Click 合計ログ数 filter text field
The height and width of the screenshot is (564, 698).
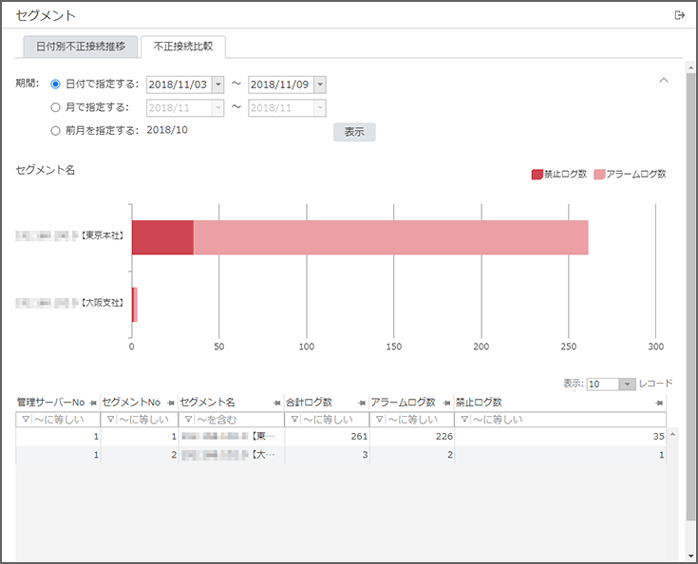point(335,419)
